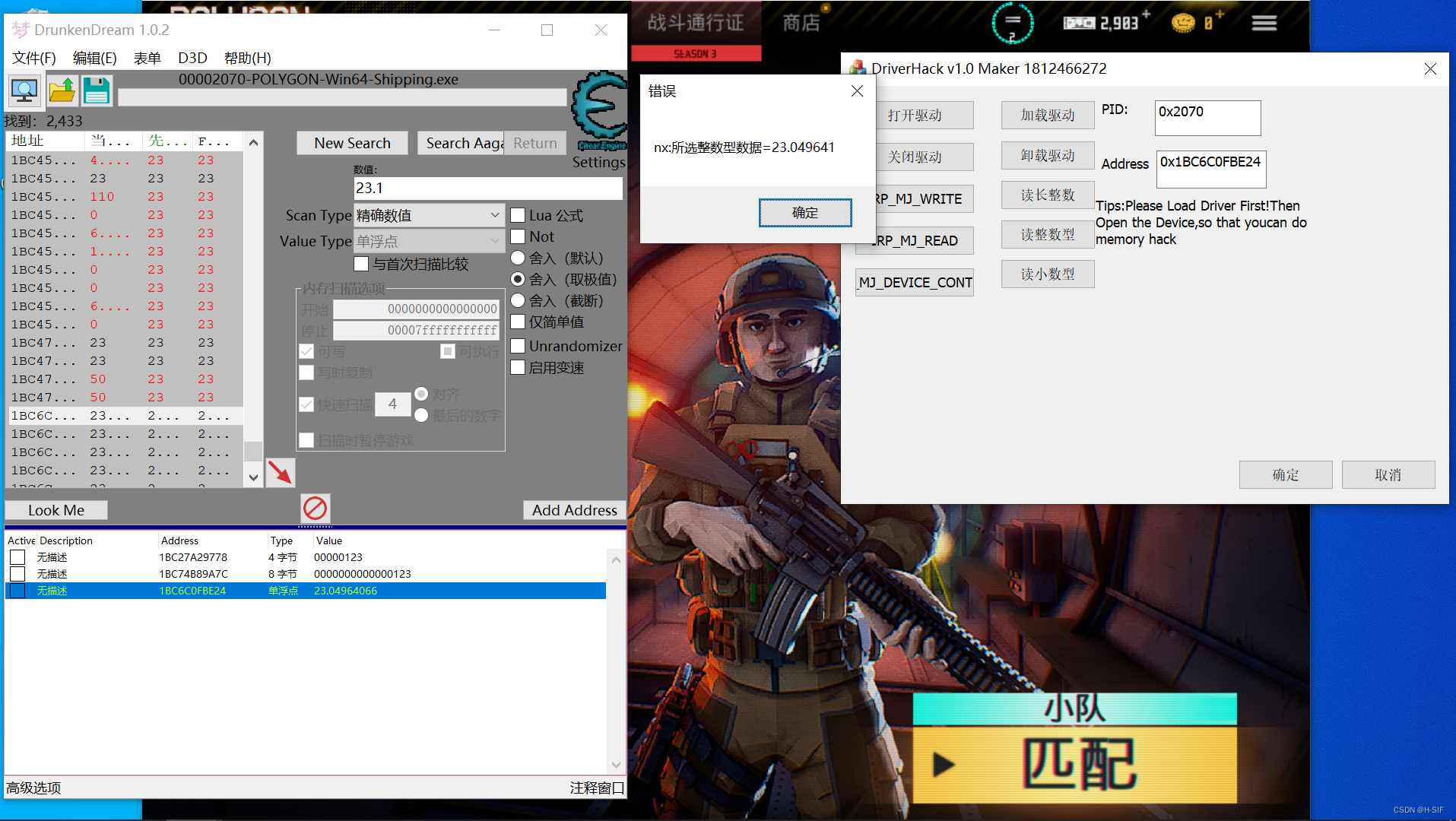Select 舍入 (截断) radio button
The height and width of the screenshot is (821, 1456).
(518, 300)
